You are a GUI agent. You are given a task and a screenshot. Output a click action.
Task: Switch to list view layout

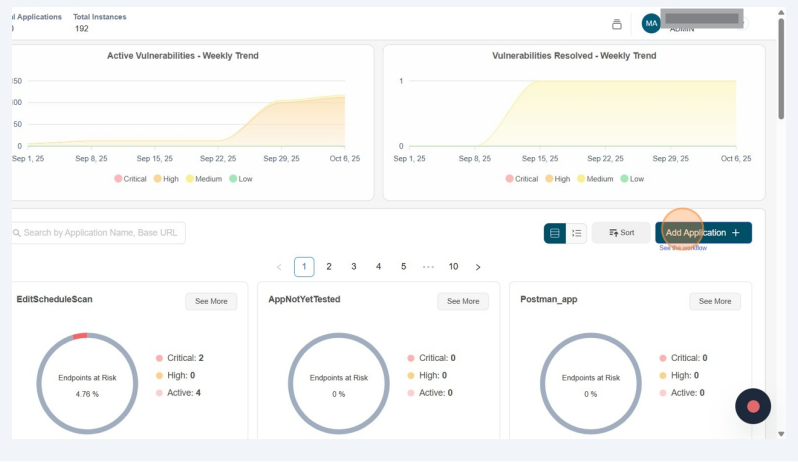tap(577, 233)
